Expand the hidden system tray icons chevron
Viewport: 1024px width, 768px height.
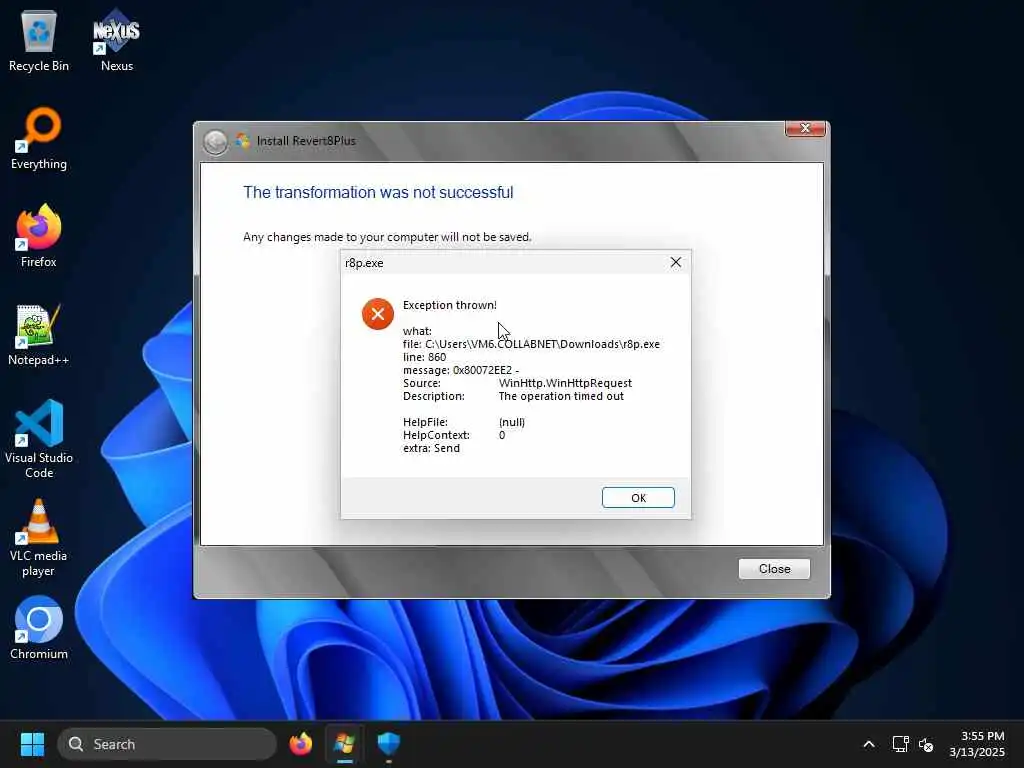click(869, 744)
